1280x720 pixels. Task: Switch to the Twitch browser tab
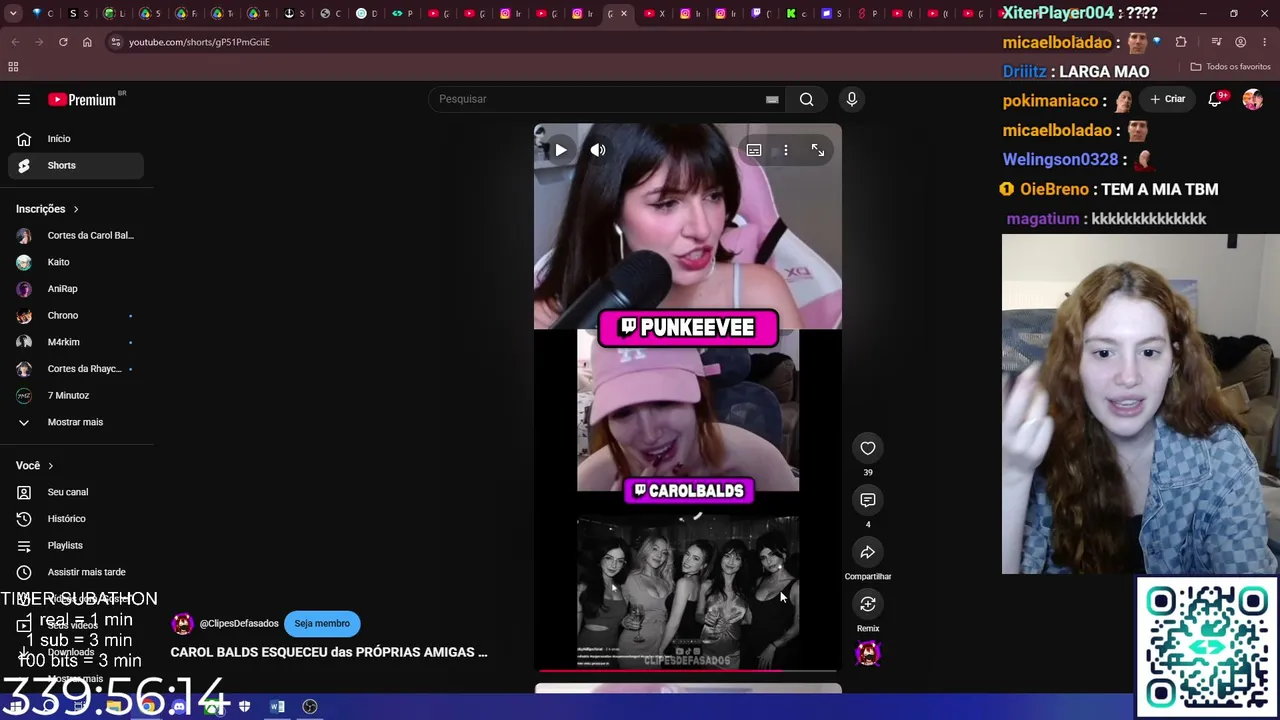tap(755, 14)
